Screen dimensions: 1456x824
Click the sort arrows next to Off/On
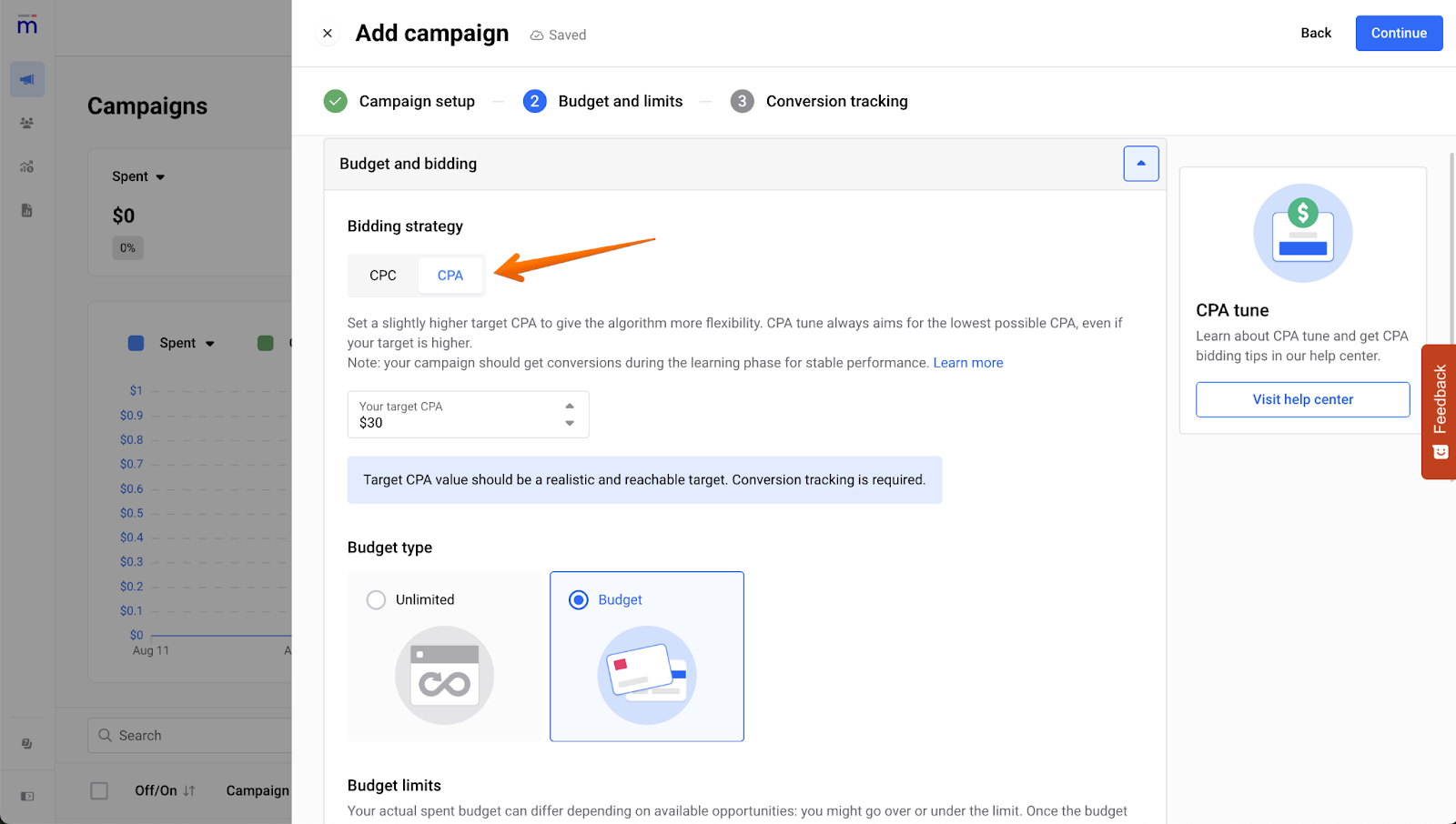click(x=189, y=790)
